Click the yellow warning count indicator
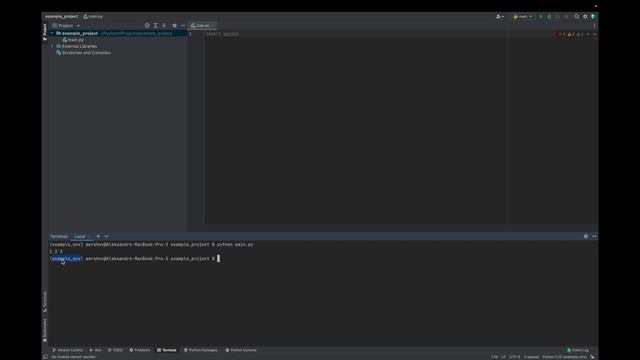 [571, 34]
